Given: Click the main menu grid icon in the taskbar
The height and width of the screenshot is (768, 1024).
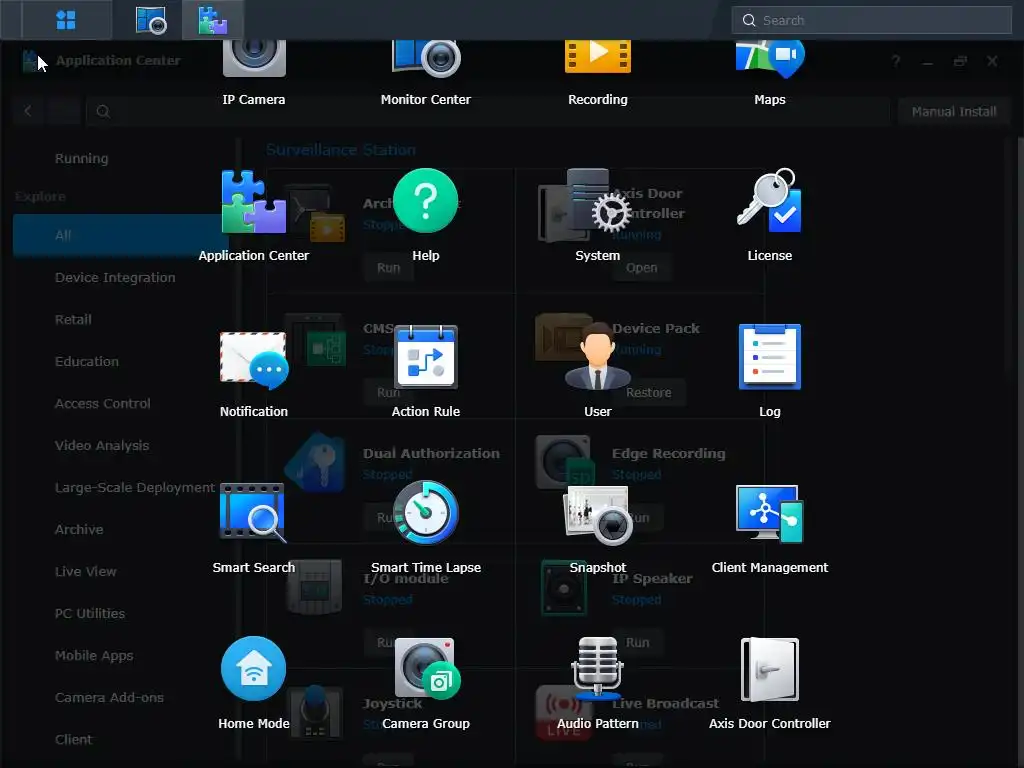Looking at the screenshot, I should tap(66, 20).
